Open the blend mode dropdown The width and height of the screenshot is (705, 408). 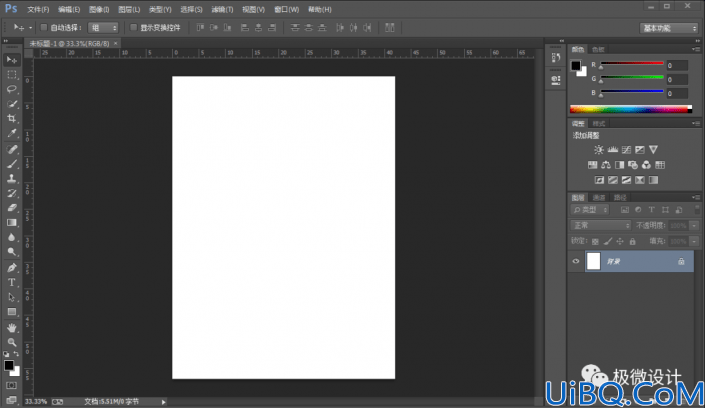tap(601, 225)
